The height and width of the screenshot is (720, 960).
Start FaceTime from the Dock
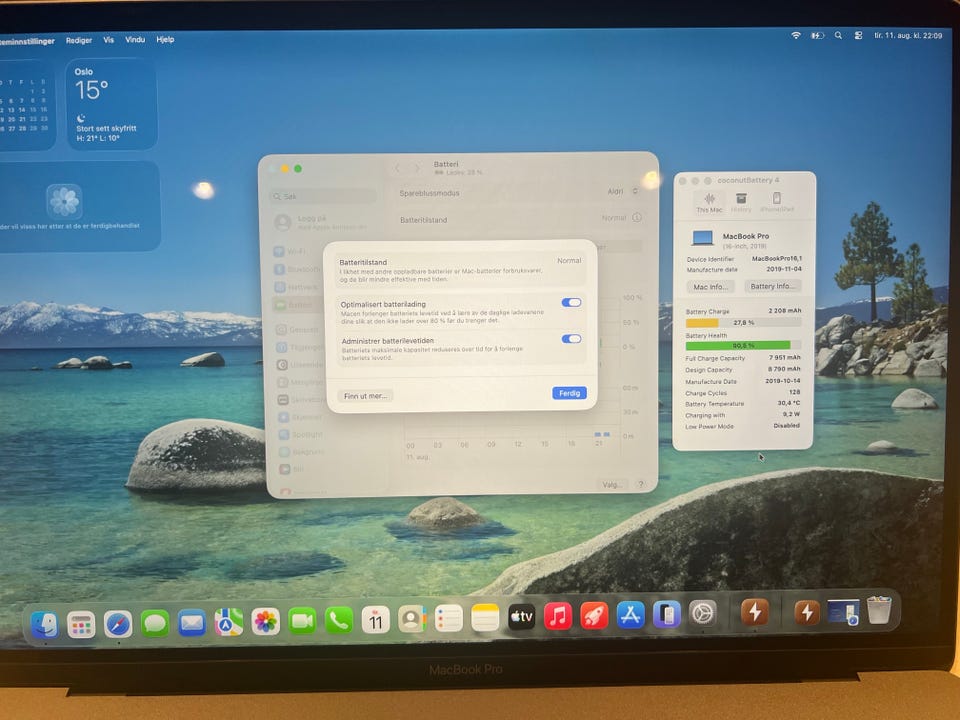point(302,621)
